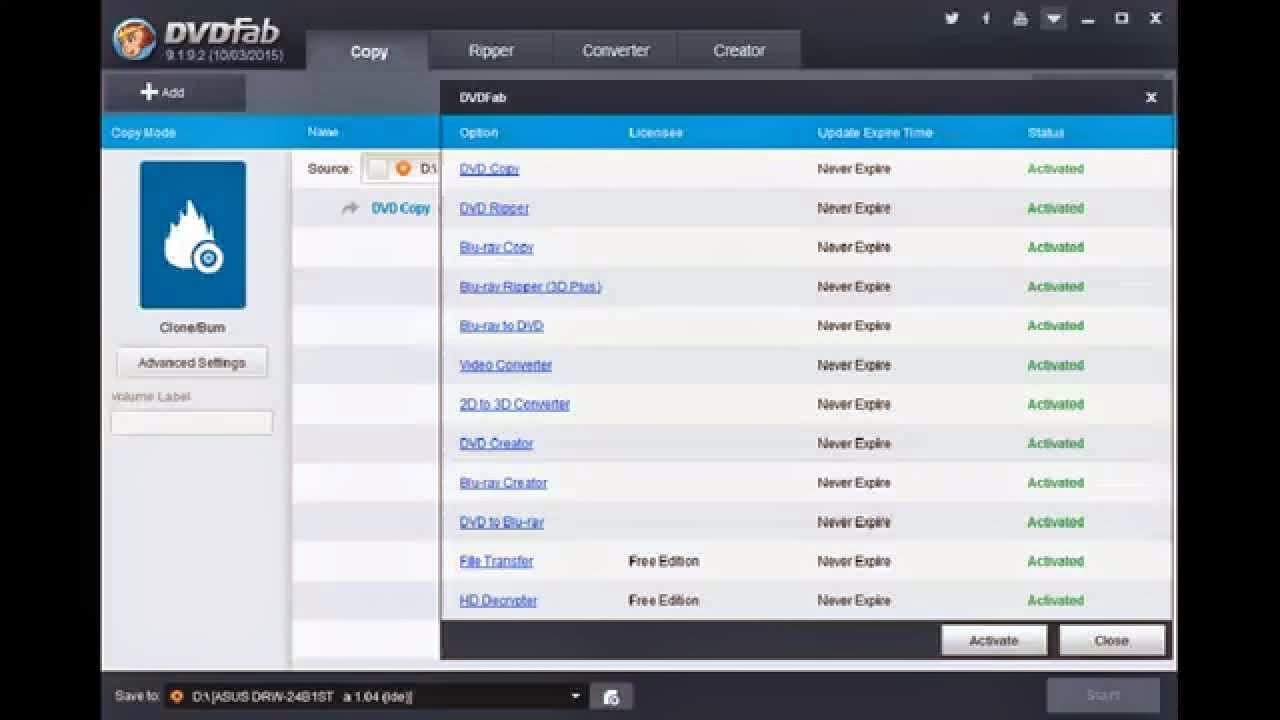Image resolution: width=1280 pixels, height=720 pixels.
Task: Click Activated status in DVD Copy row
Action: coord(1055,169)
